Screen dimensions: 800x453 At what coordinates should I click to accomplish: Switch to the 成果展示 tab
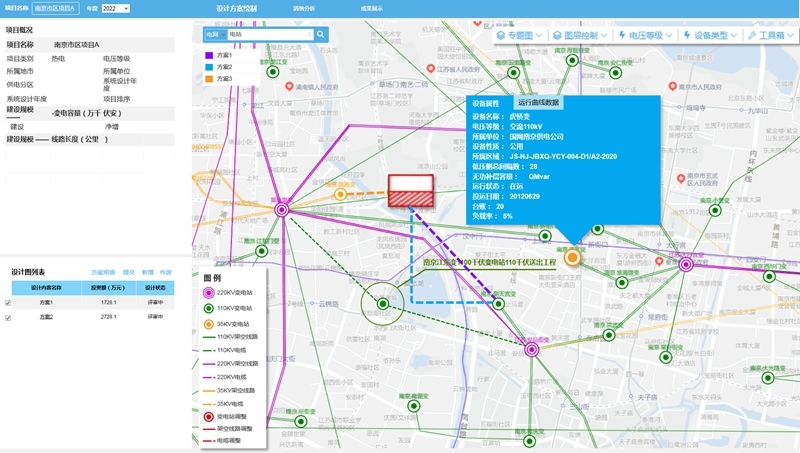point(371,8)
